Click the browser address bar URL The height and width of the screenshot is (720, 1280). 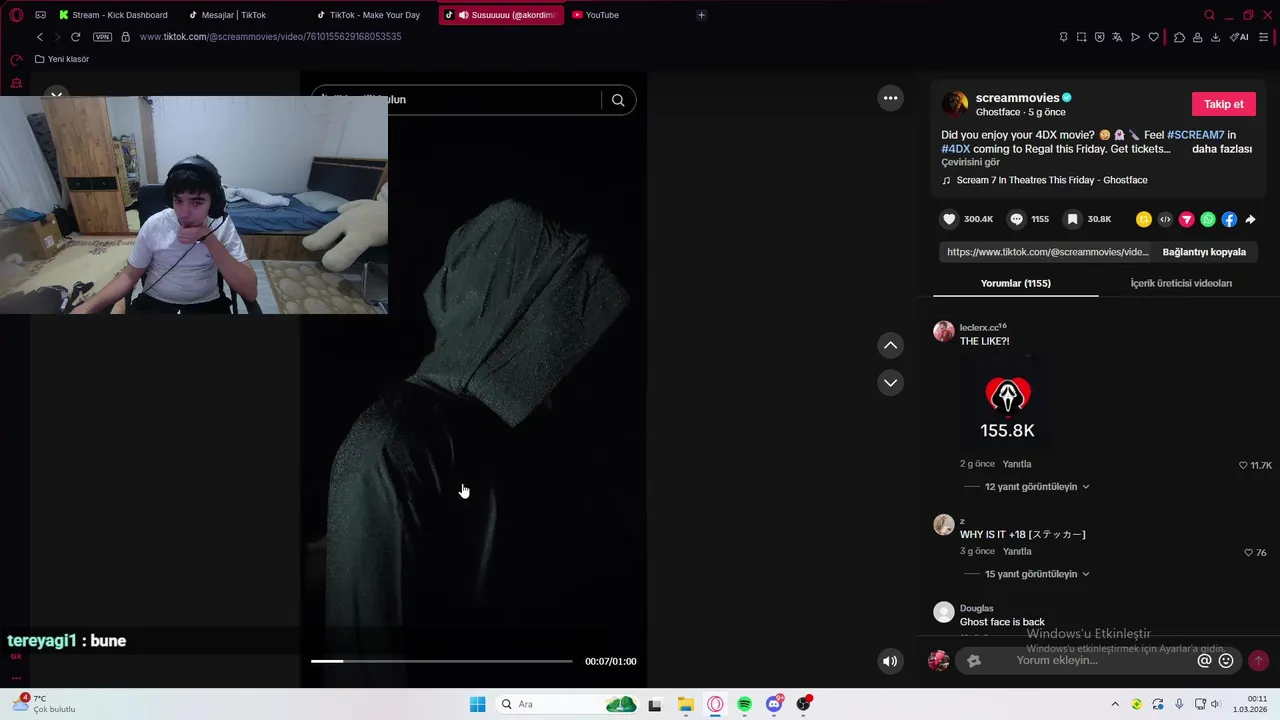270,37
